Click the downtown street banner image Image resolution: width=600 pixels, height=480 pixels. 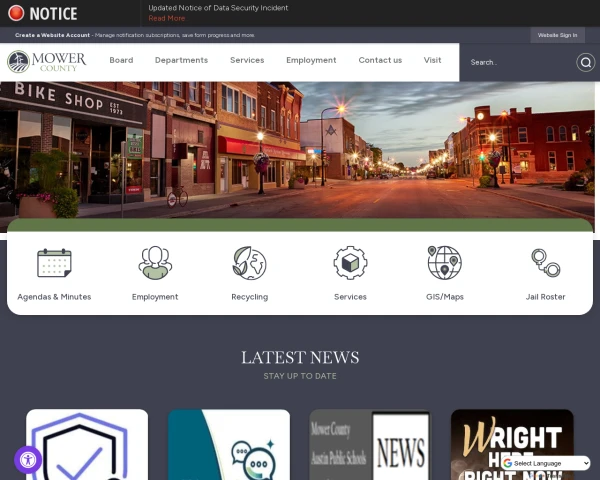(297, 150)
